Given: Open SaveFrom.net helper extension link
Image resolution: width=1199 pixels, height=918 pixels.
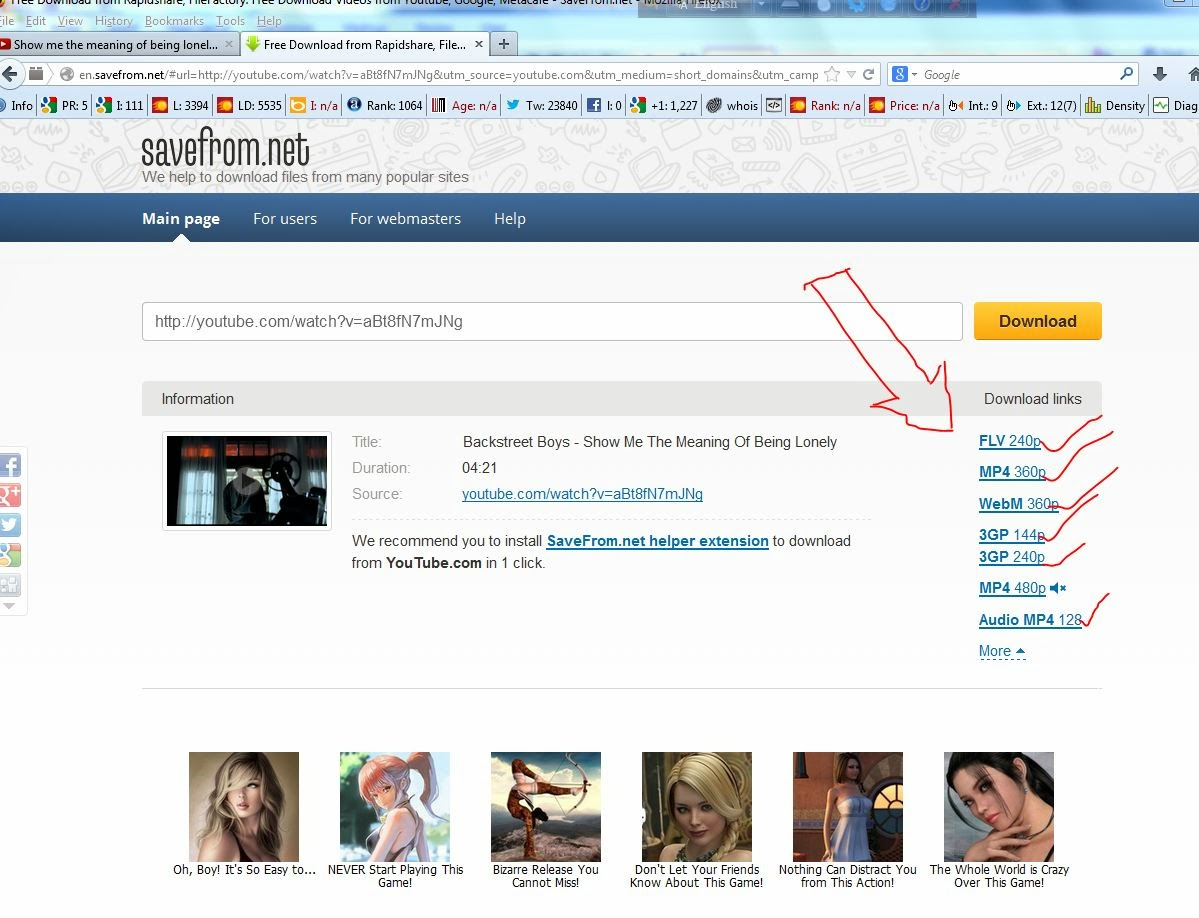Looking at the screenshot, I should (x=658, y=541).
